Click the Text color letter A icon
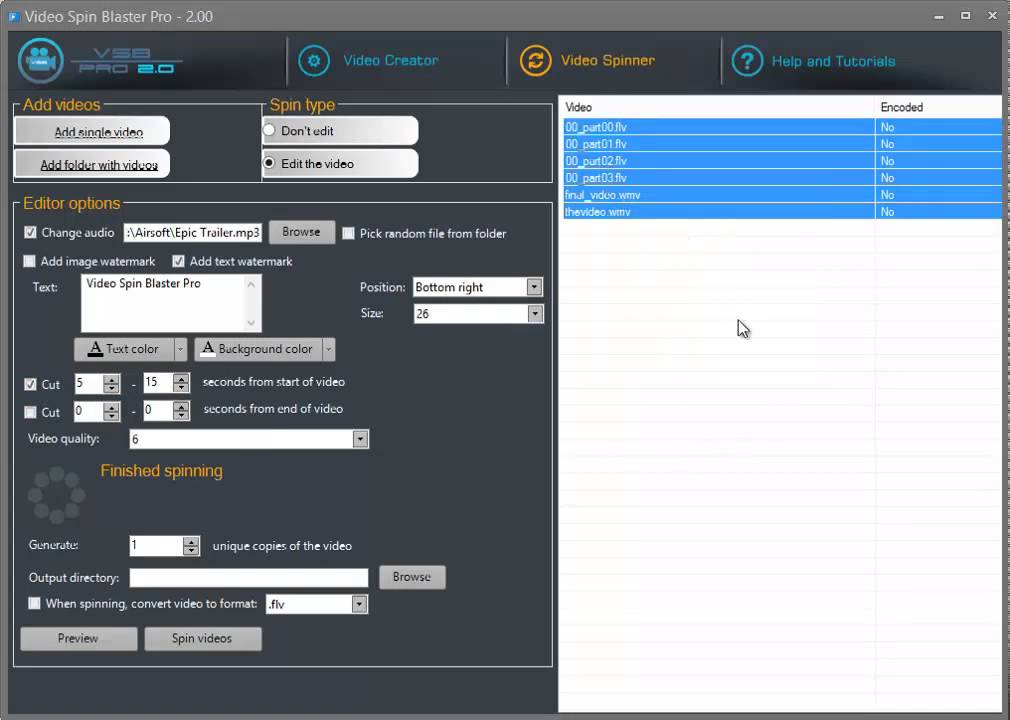This screenshot has height=720, width=1010. click(x=95, y=349)
